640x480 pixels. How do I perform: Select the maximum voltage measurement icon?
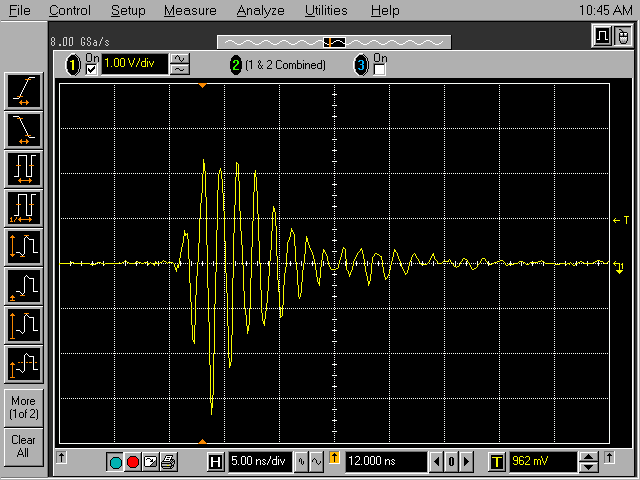24,326
